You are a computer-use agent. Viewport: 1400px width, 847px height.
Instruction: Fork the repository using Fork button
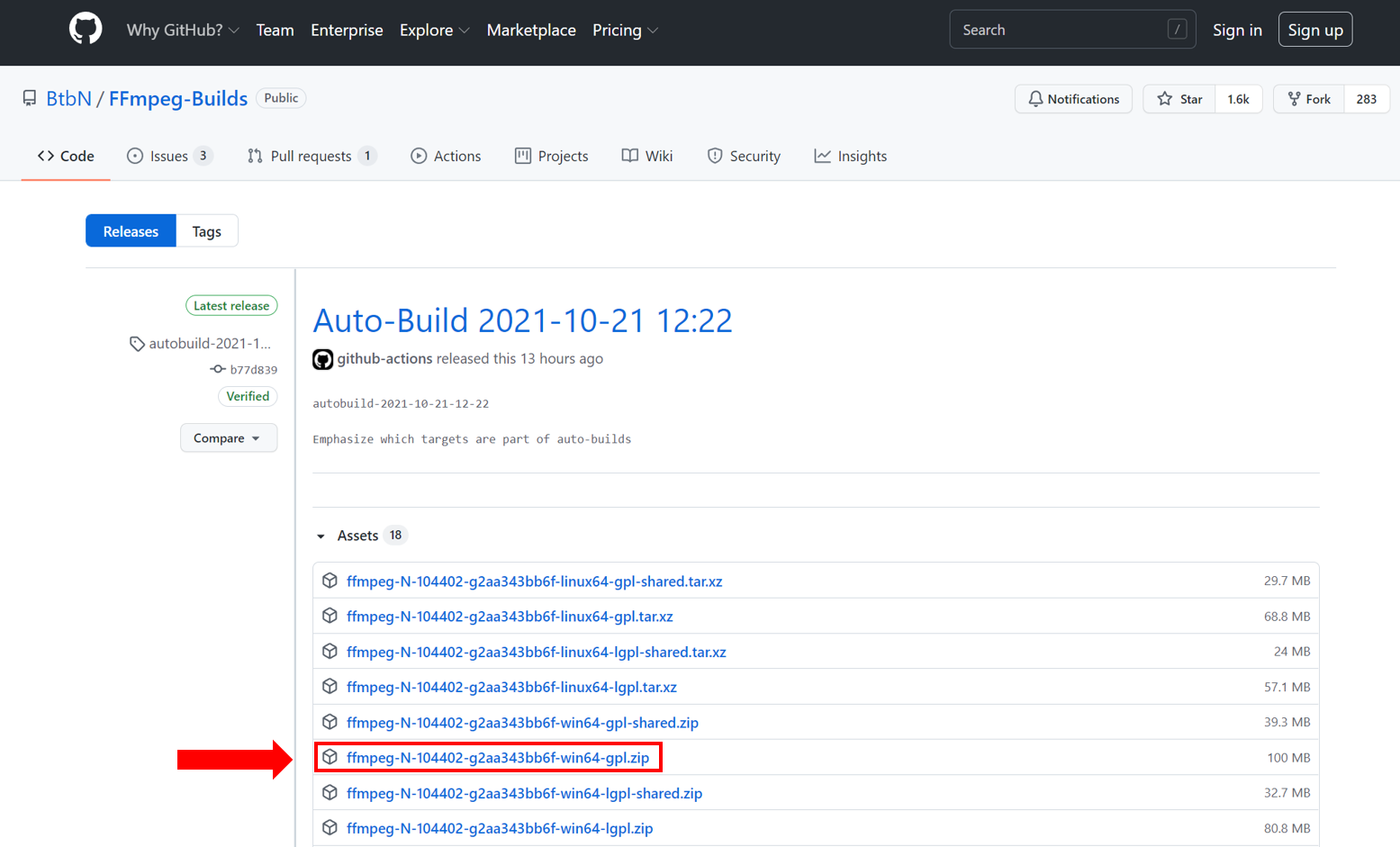pyautogui.click(x=1309, y=99)
